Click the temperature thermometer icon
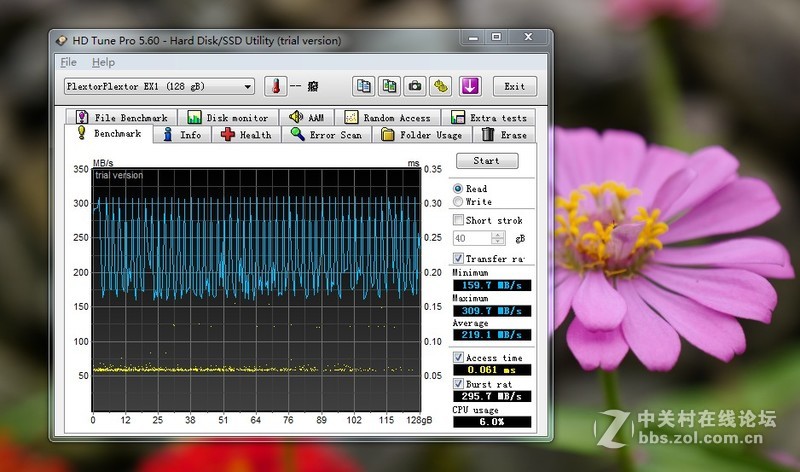This screenshot has width=800, height=472. pyautogui.click(x=274, y=86)
